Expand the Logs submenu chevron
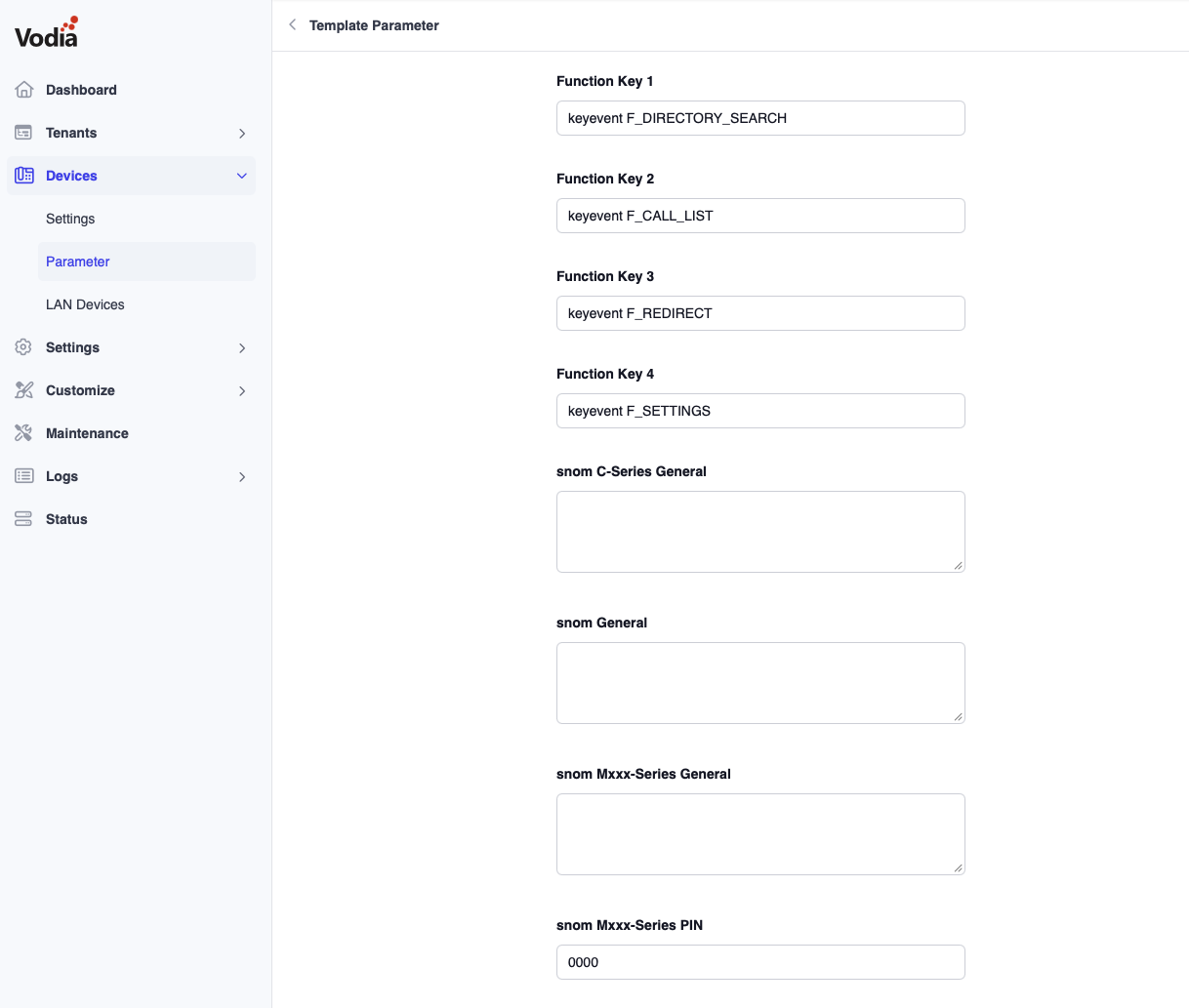Screen dimensions: 1189x1008 (242, 477)
